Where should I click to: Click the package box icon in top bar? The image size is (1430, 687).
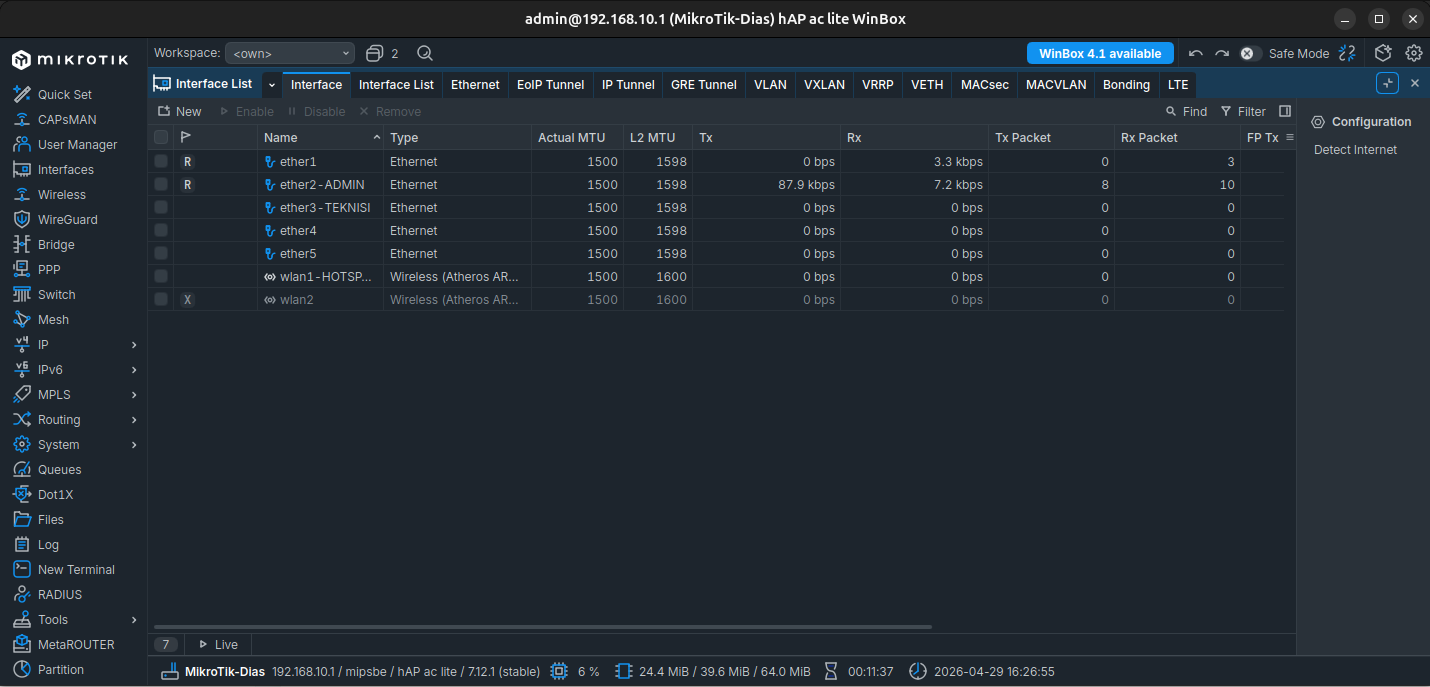tap(1383, 53)
